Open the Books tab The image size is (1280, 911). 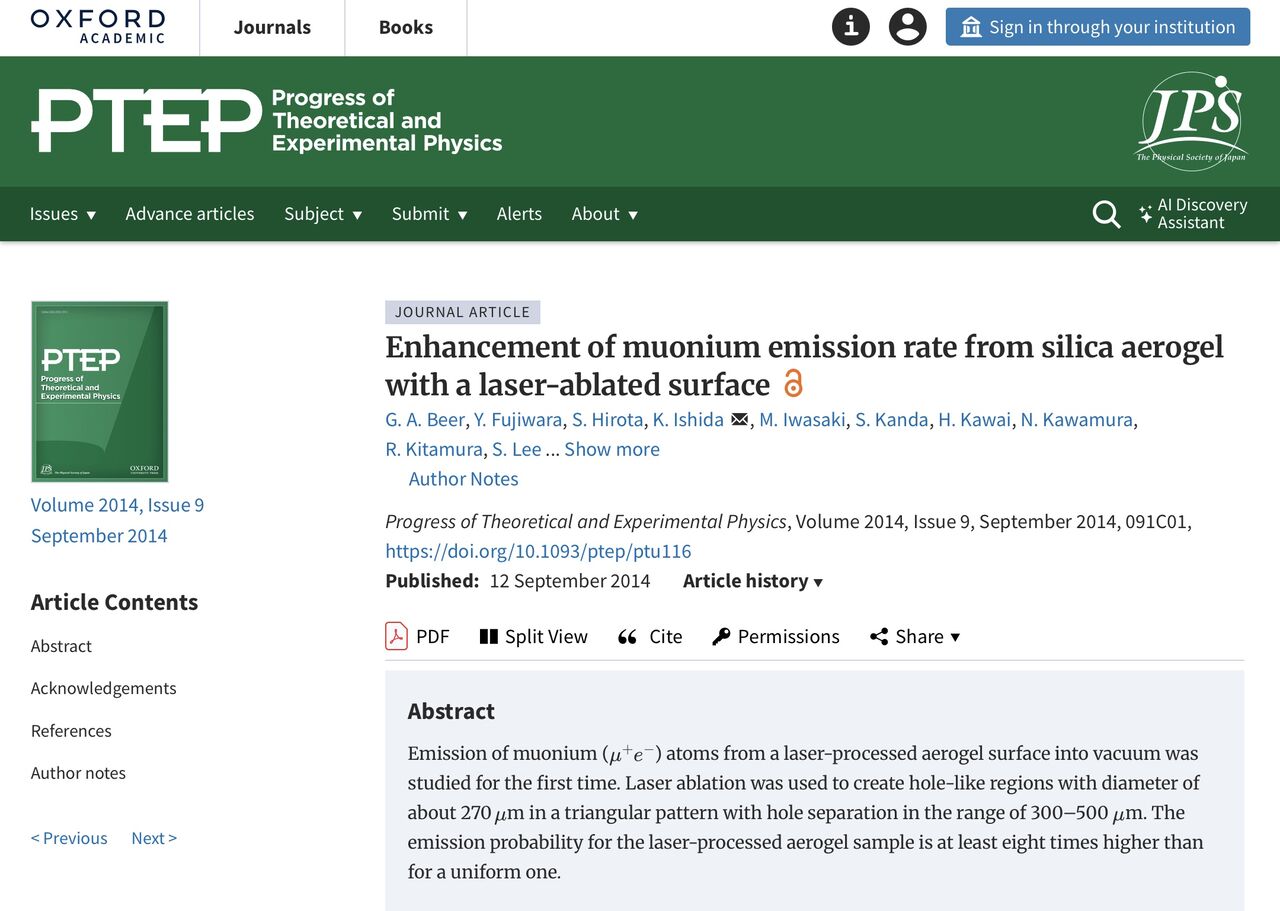coord(406,27)
